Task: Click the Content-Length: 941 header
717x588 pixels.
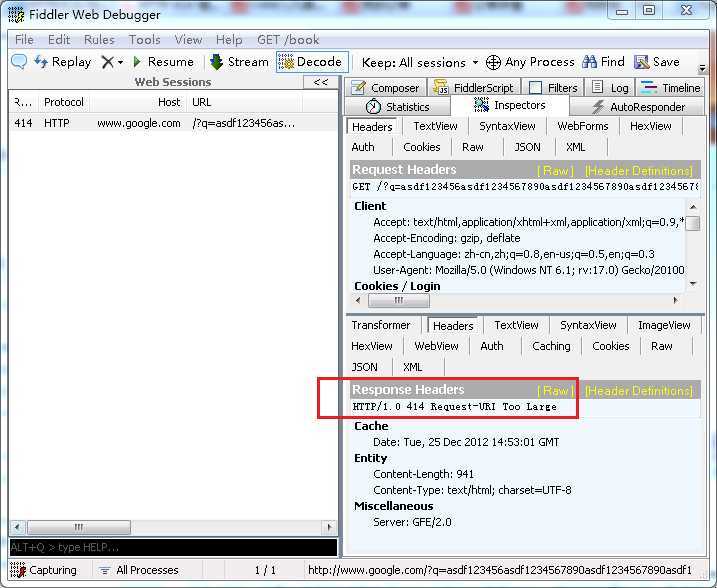Action: pyautogui.click(x=423, y=474)
